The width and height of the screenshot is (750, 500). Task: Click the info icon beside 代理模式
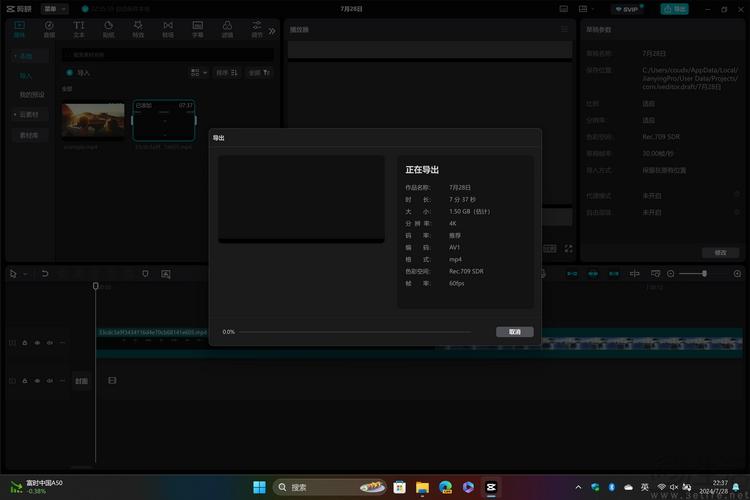pyautogui.click(x=737, y=194)
